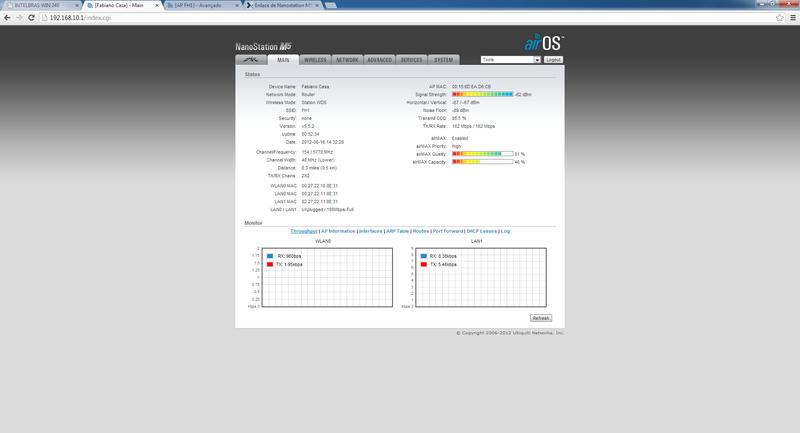
Task: Select the SSID value "FH1"
Action: coord(305,110)
